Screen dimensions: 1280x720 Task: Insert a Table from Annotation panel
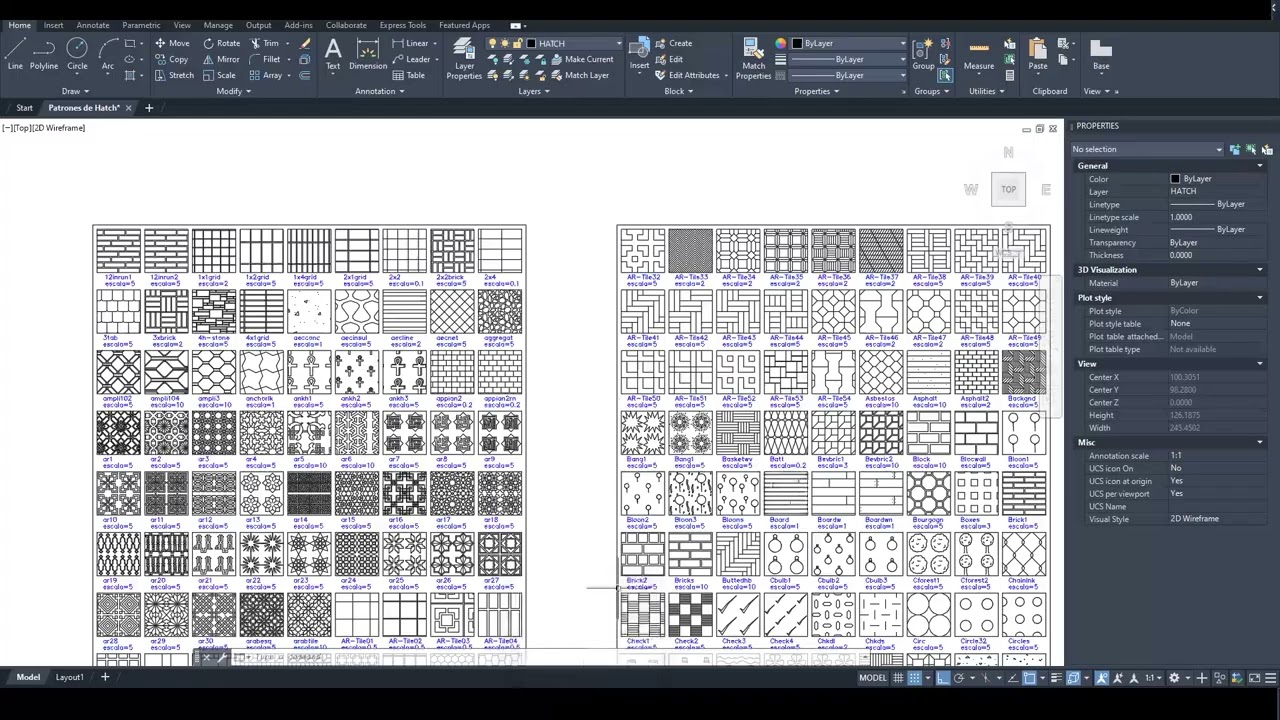click(409, 75)
